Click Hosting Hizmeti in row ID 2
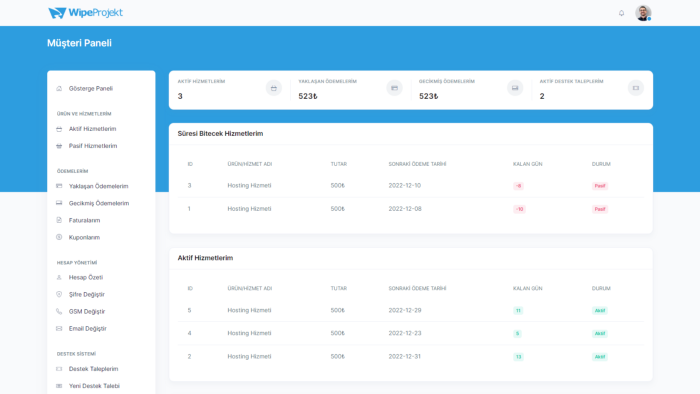This screenshot has height=394, width=700. pyautogui.click(x=249, y=357)
